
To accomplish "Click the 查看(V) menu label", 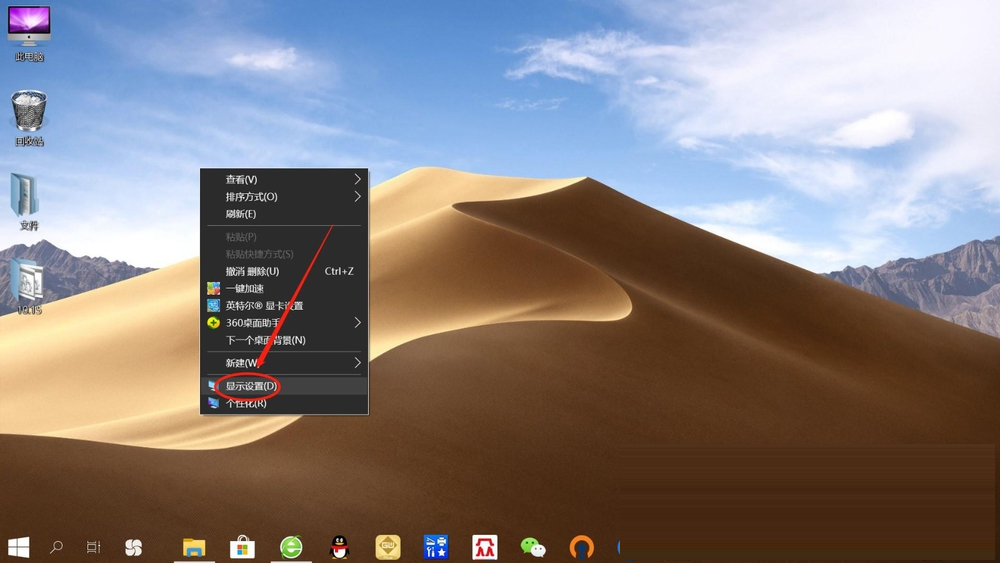I will click(x=241, y=180).
